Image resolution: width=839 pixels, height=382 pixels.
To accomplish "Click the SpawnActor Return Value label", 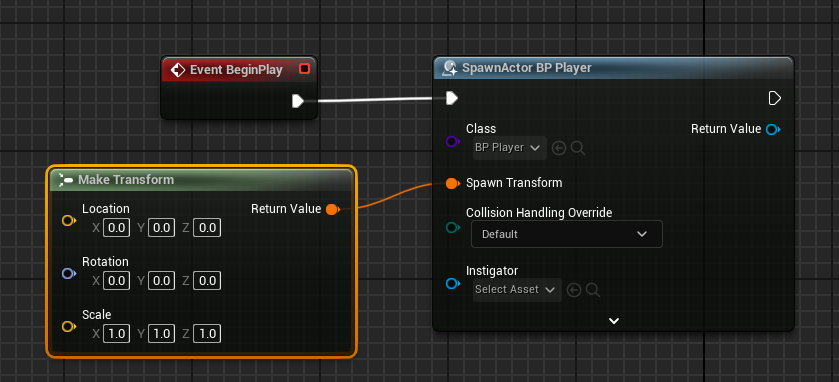I will tap(726, 129).
